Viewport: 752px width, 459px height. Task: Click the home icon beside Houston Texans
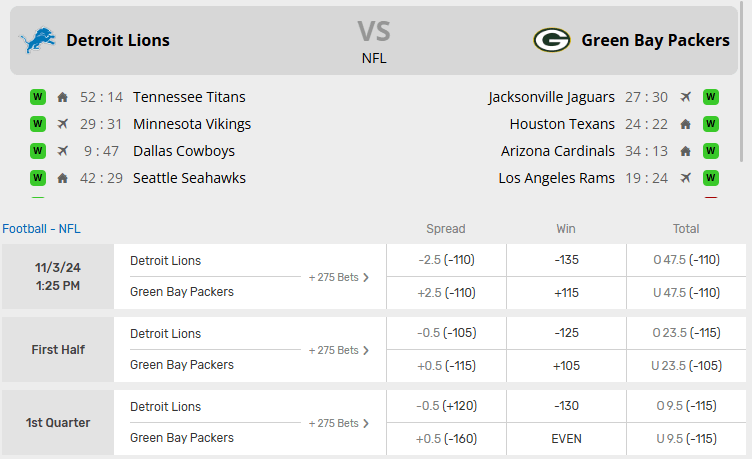[685, 124]
